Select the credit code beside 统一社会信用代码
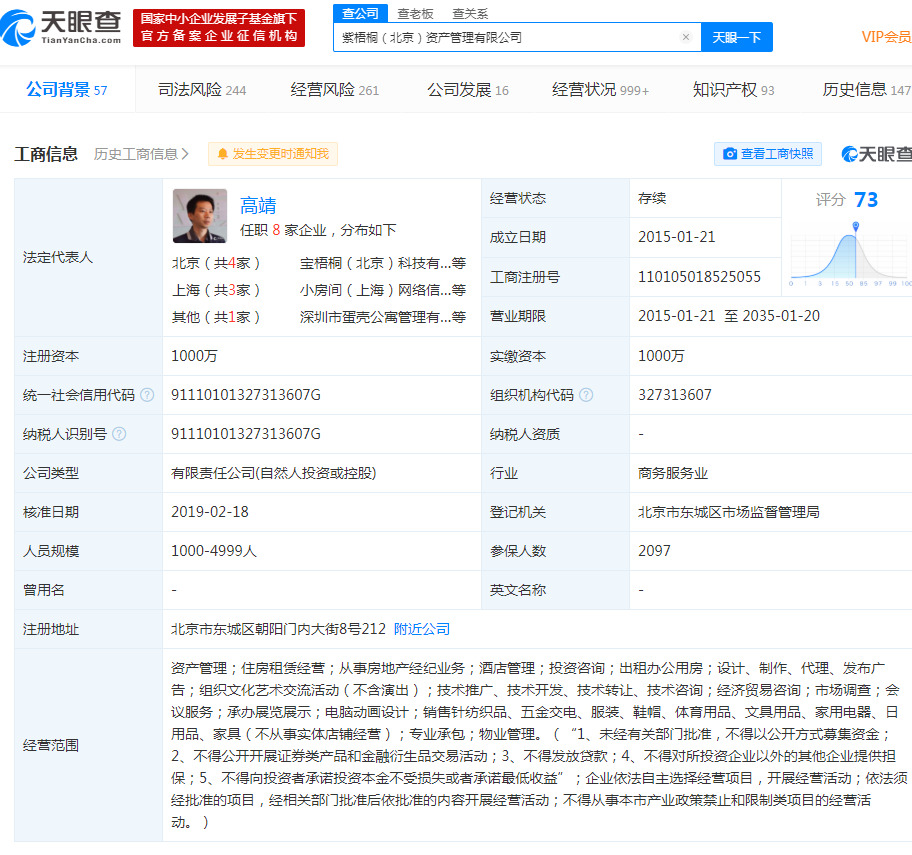Image resolution: width=912 pixels, height=855 pixels. (245, 395)
